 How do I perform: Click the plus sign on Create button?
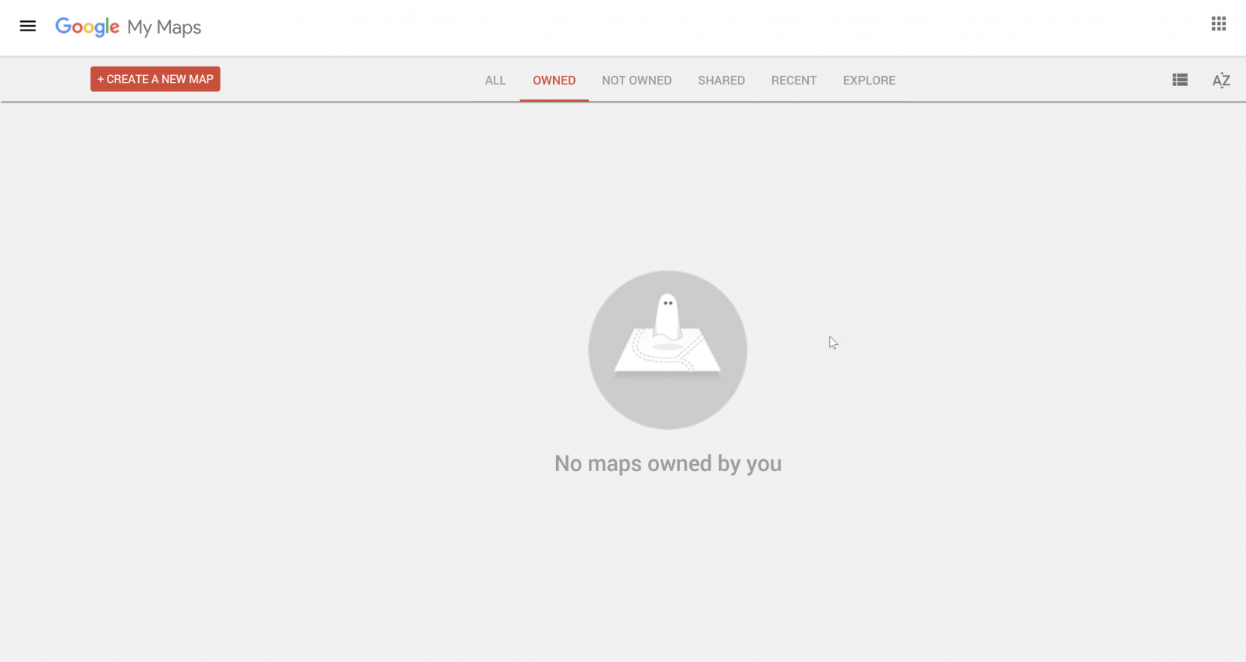point(101,79)
